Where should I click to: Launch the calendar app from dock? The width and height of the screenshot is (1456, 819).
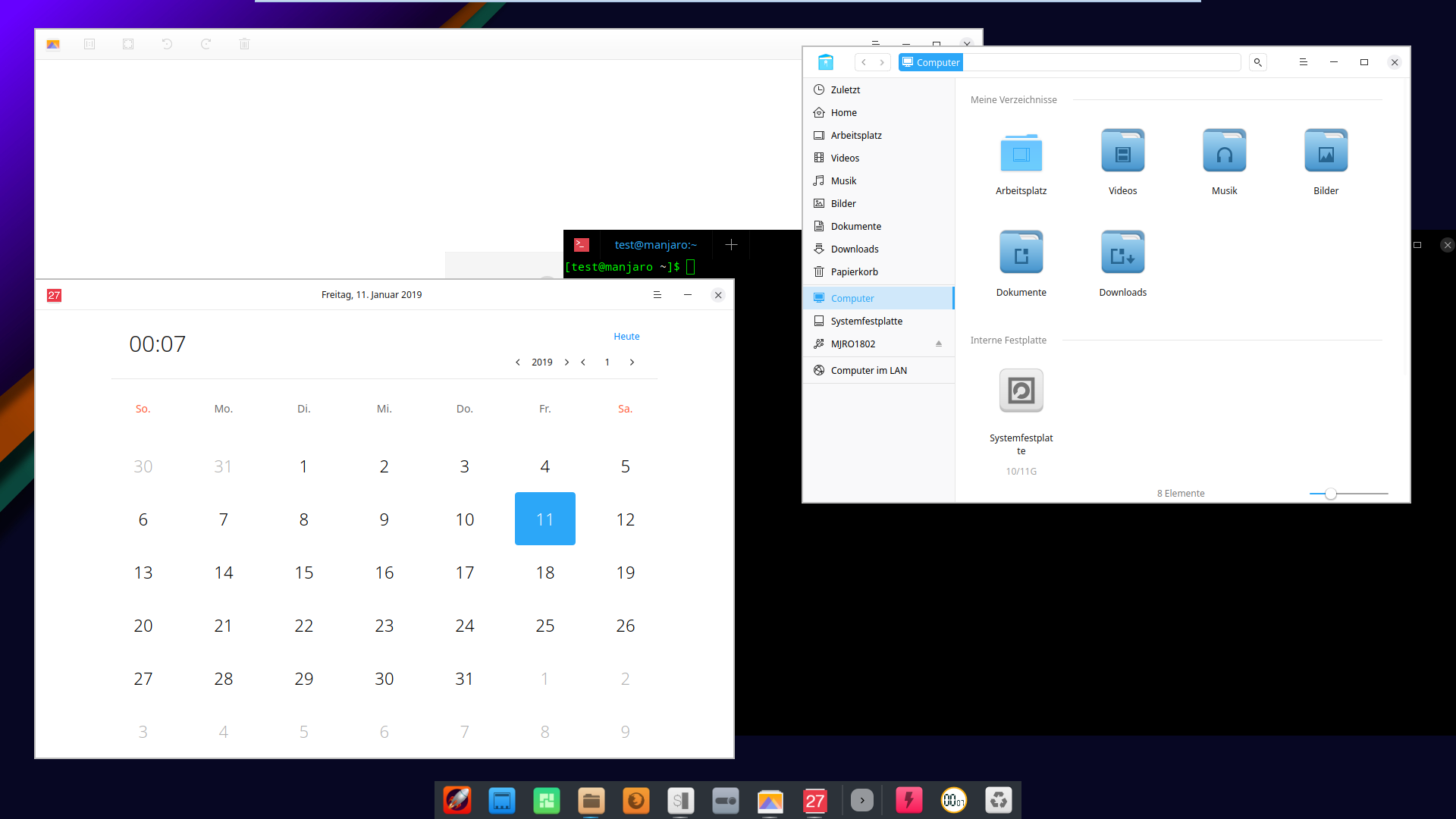814,800
